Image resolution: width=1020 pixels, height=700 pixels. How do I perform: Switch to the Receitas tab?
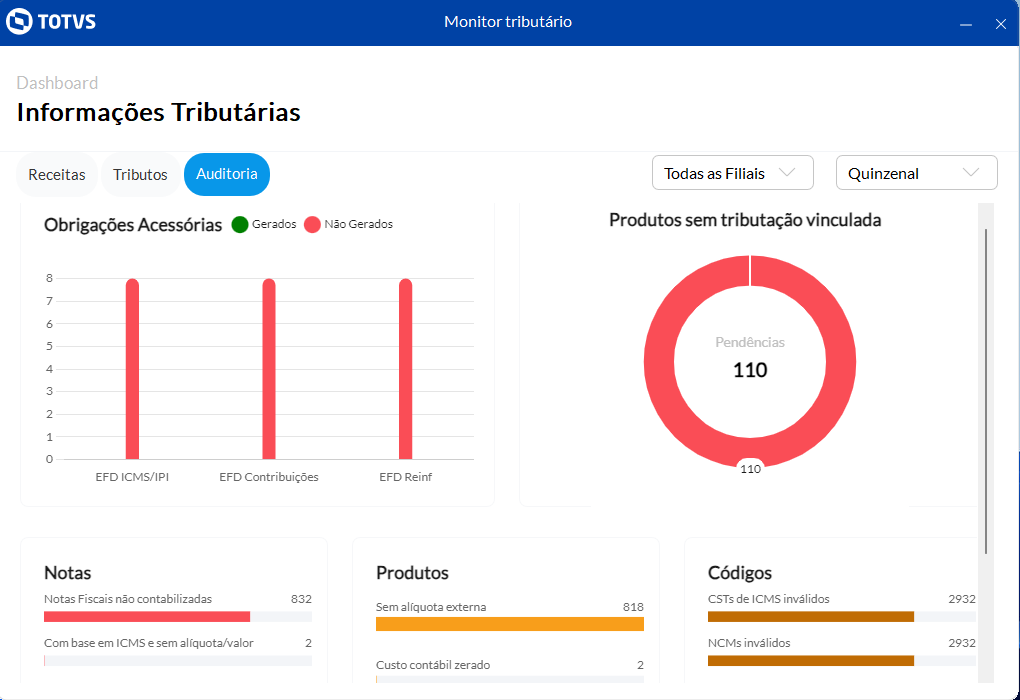(57, 174)
